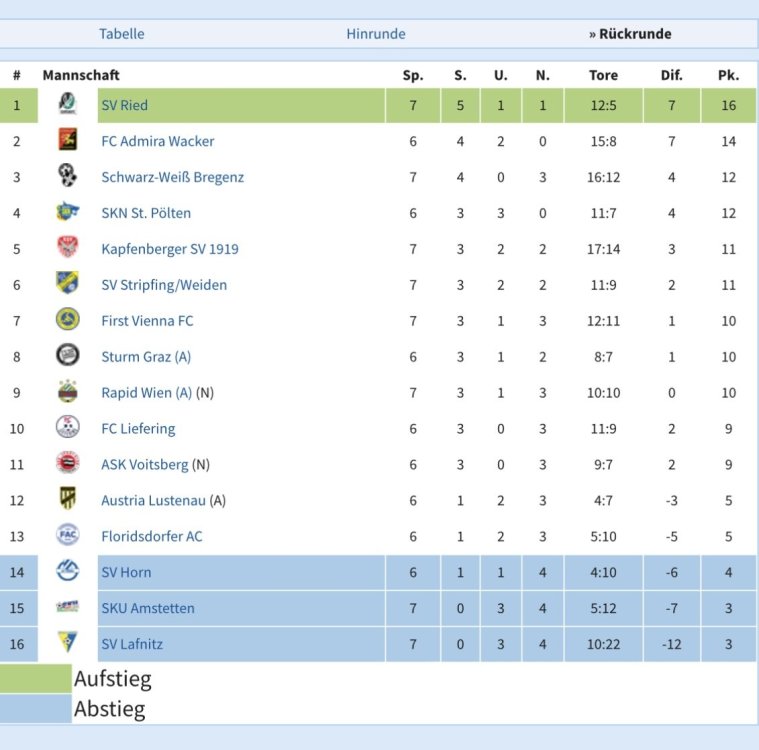Screen dimensions: 759x750
Task: Switch to the Tabelle tab
Action: coord(121,34)
